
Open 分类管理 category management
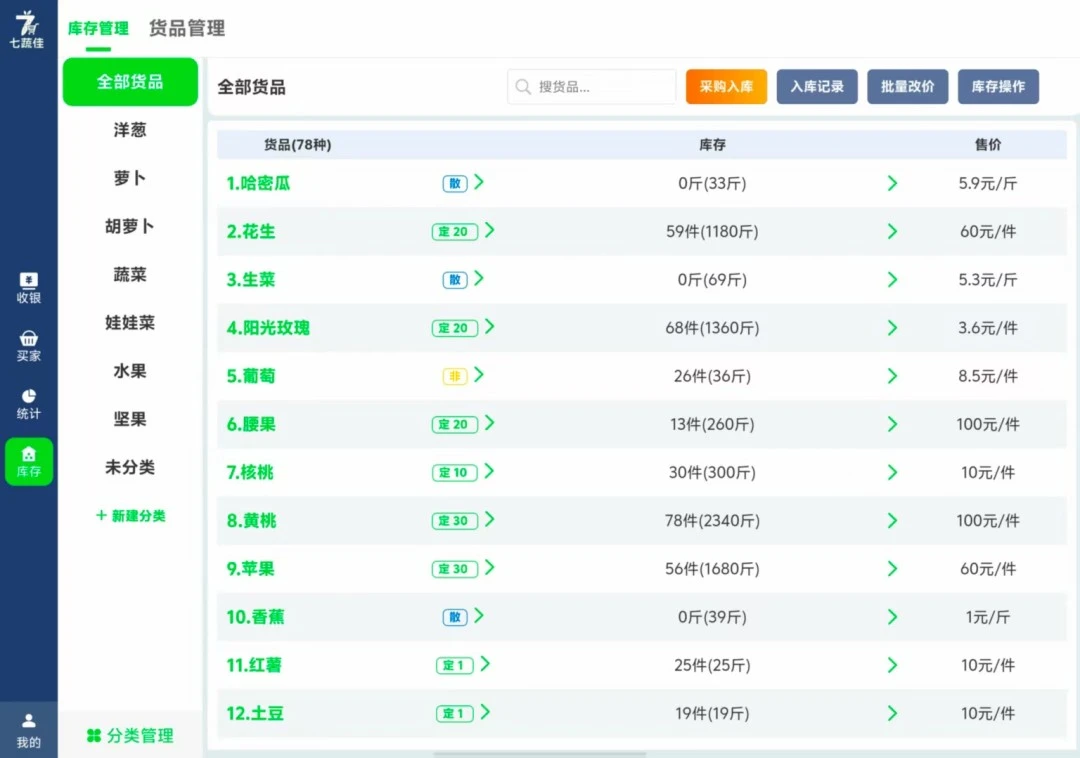coord(130,736)
